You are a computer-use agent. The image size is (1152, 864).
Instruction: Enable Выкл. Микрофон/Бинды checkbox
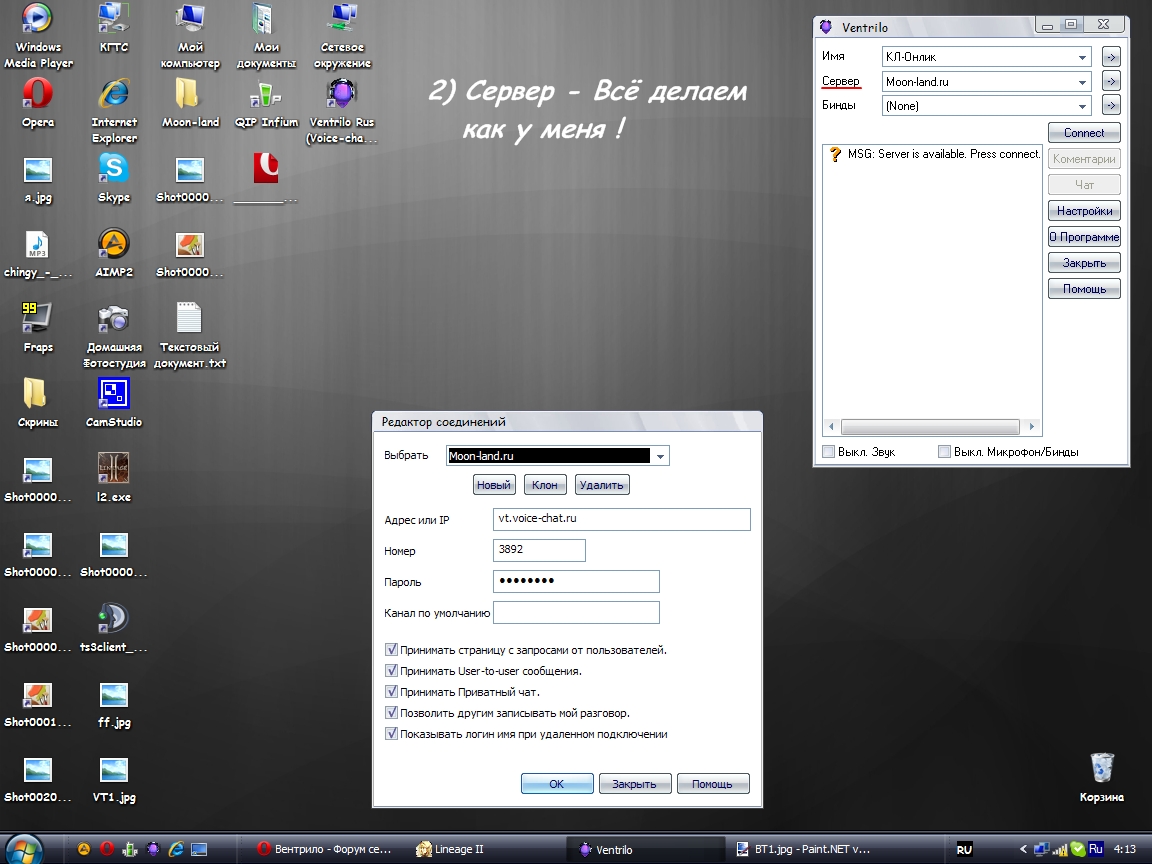(944, 452)
